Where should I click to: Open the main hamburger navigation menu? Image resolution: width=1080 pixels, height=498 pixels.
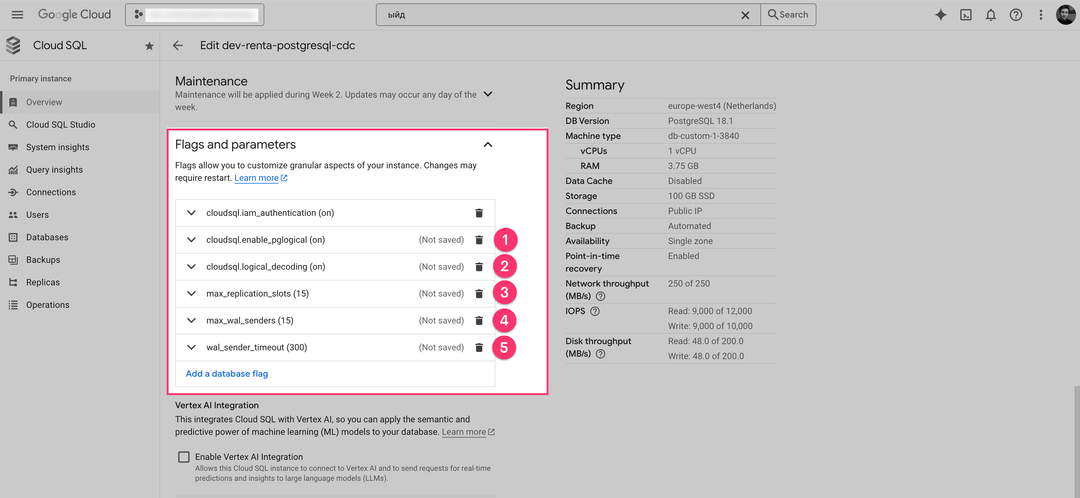tap(17, 15)
